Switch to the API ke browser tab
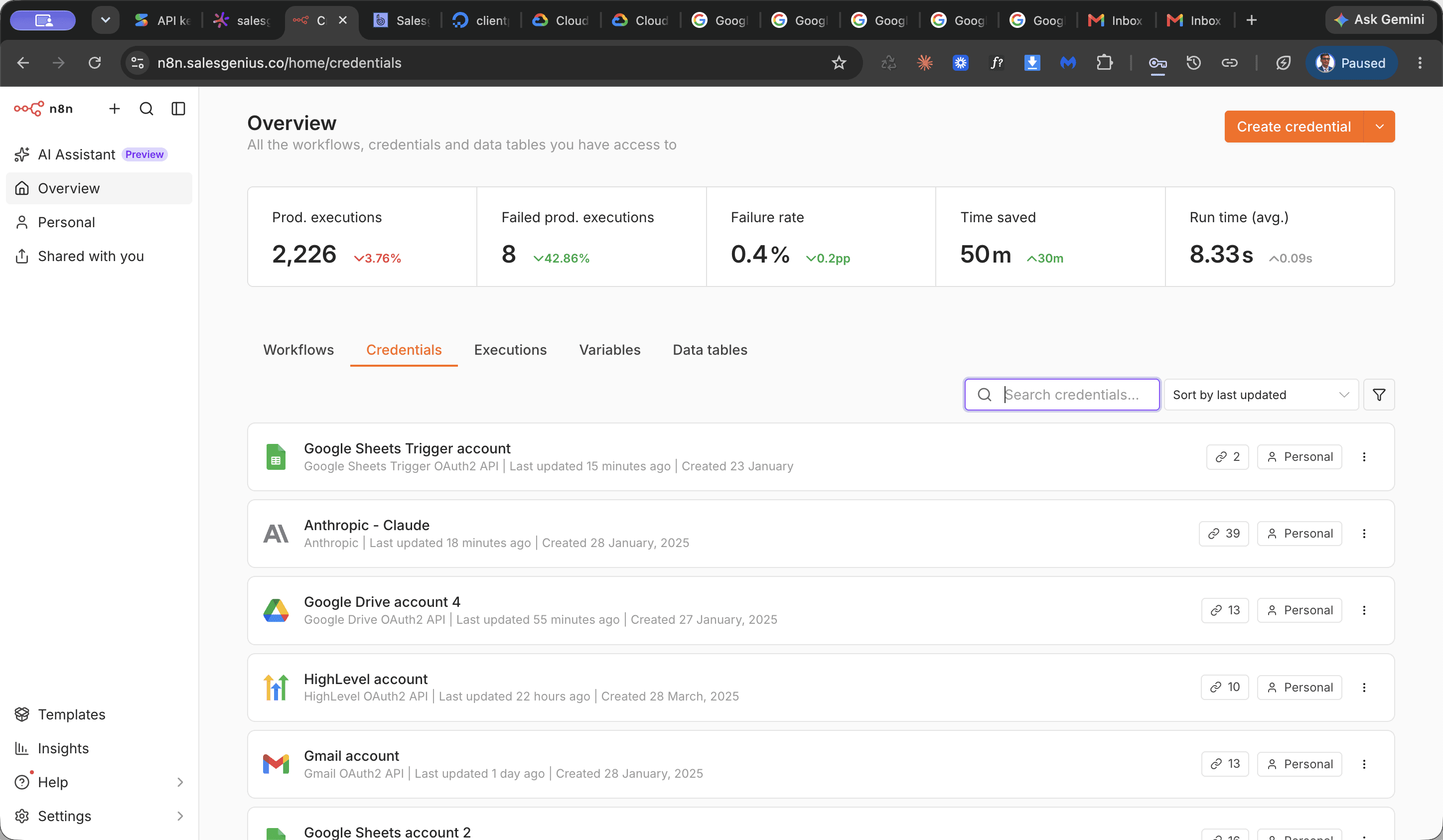 [x=162, y=20]
